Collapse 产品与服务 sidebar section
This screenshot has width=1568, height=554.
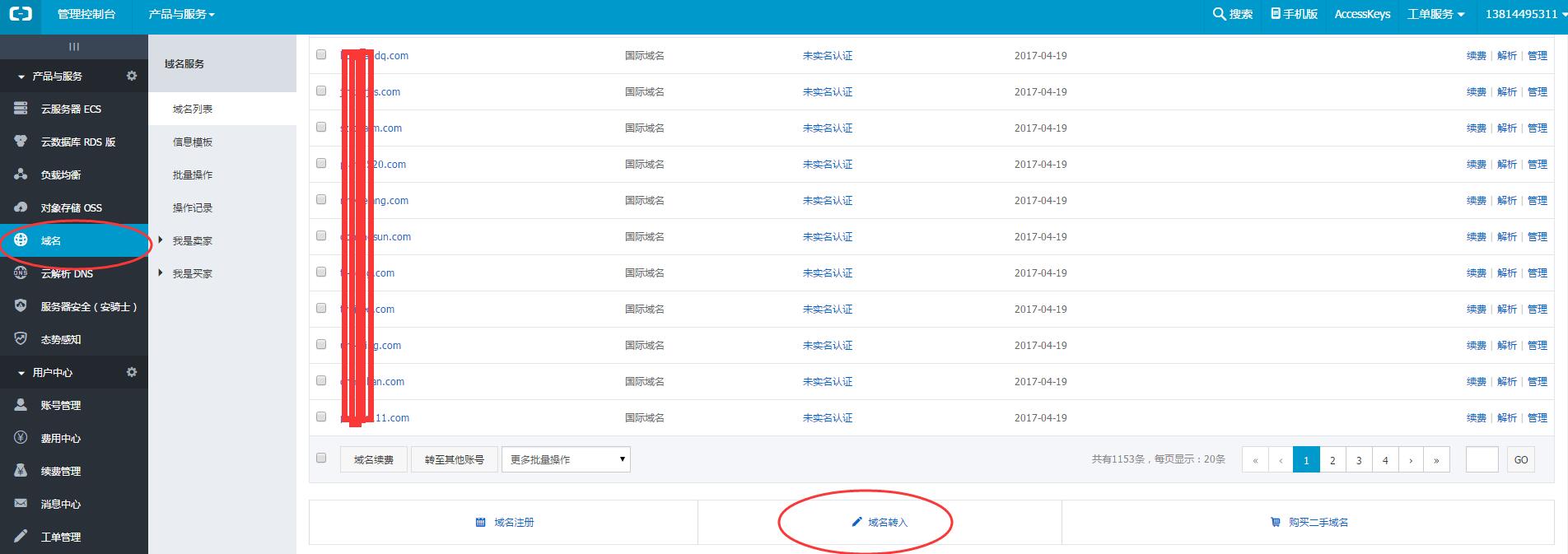click(x=21, y=77)
